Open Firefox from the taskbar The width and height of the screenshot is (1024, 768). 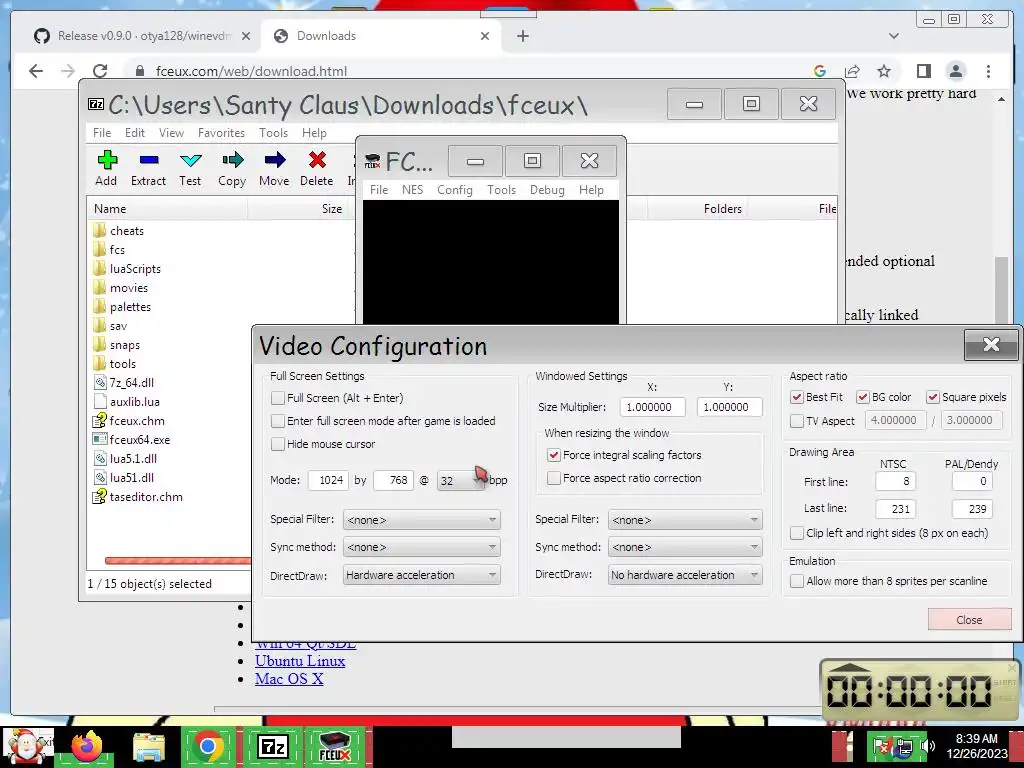point(87,746)
